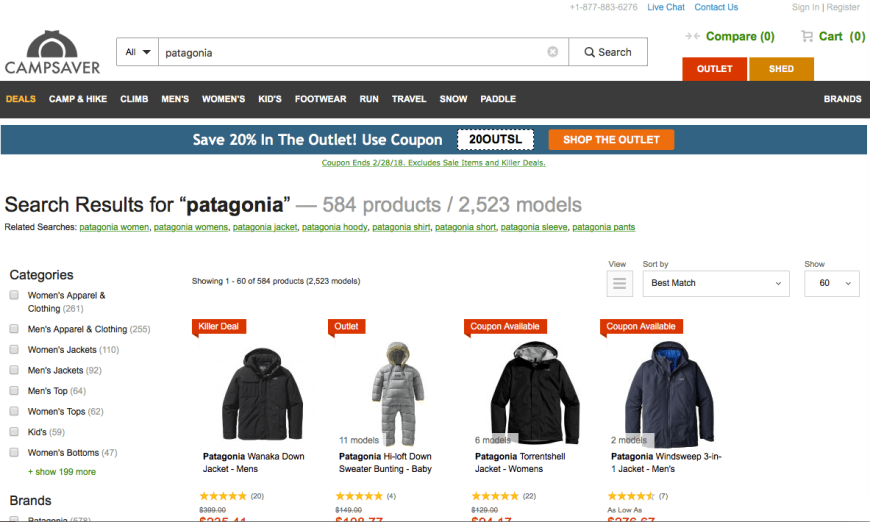This screenshot has width=870, height=522.
Task: Open related search patagonia hoody
Action: point(335,227)
